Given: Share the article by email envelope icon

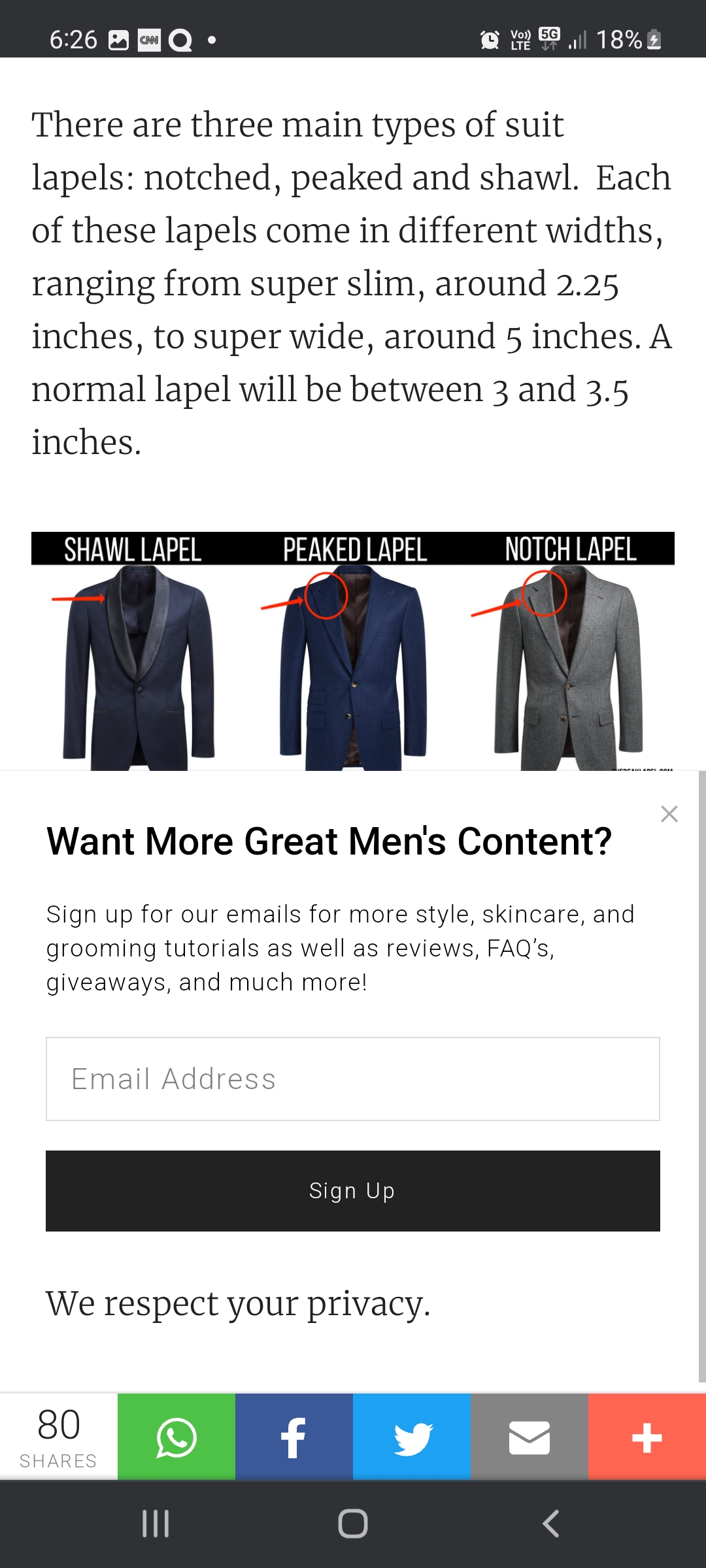Looking at the screenshot, I should 529,1437.
